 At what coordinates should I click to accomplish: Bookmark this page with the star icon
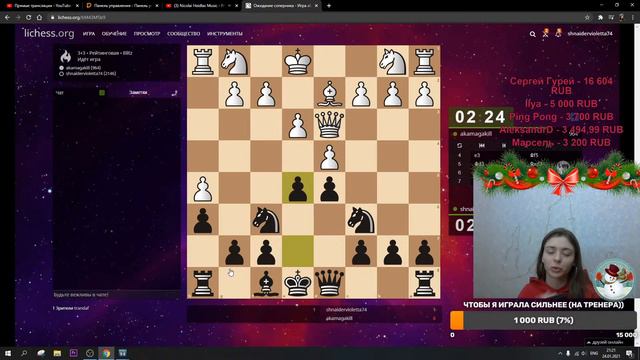(x=587, y=18)
